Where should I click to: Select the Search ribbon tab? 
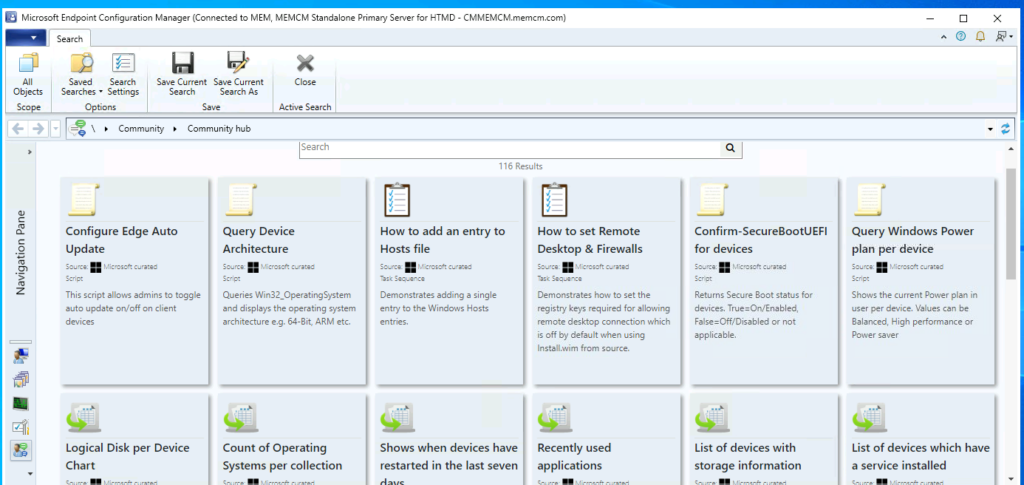click(69, 39)
